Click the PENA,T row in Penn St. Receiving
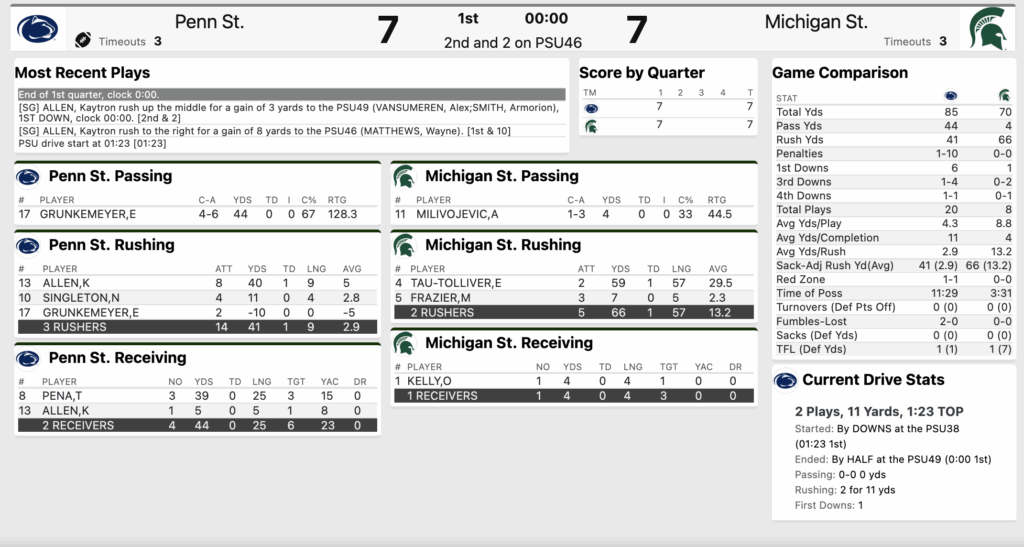Image resolution: width=1024 pixels, height=547 pixels. 197,396
